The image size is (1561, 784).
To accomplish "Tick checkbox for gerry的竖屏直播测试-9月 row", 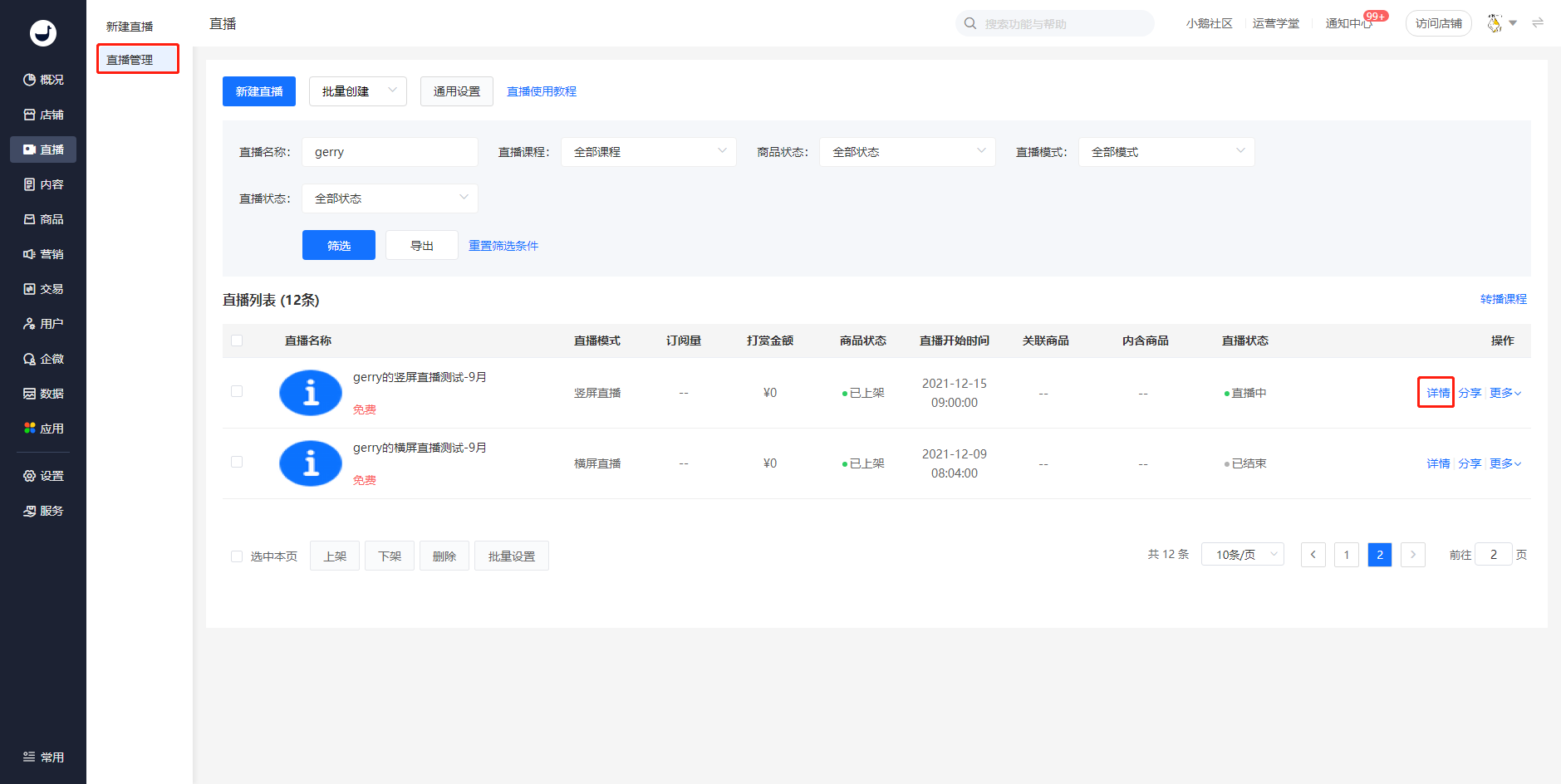I will point(237,391).
